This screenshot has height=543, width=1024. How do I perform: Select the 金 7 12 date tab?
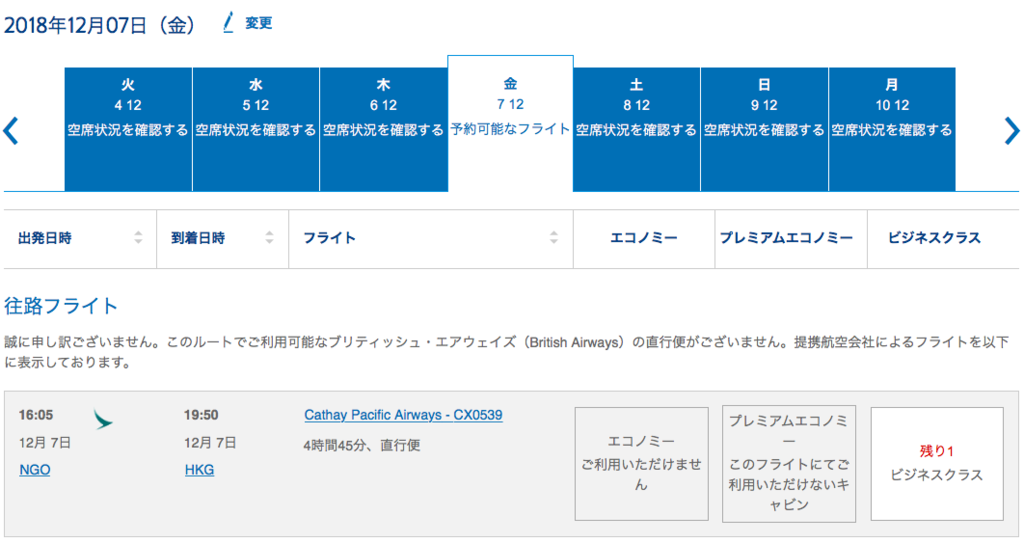(x=511, y=123)
